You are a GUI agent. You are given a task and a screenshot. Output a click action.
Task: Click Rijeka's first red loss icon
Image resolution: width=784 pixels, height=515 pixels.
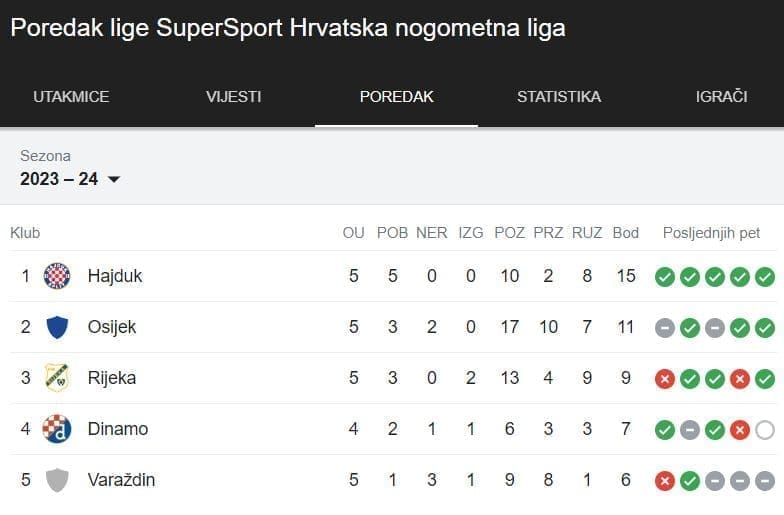(665, 379)
